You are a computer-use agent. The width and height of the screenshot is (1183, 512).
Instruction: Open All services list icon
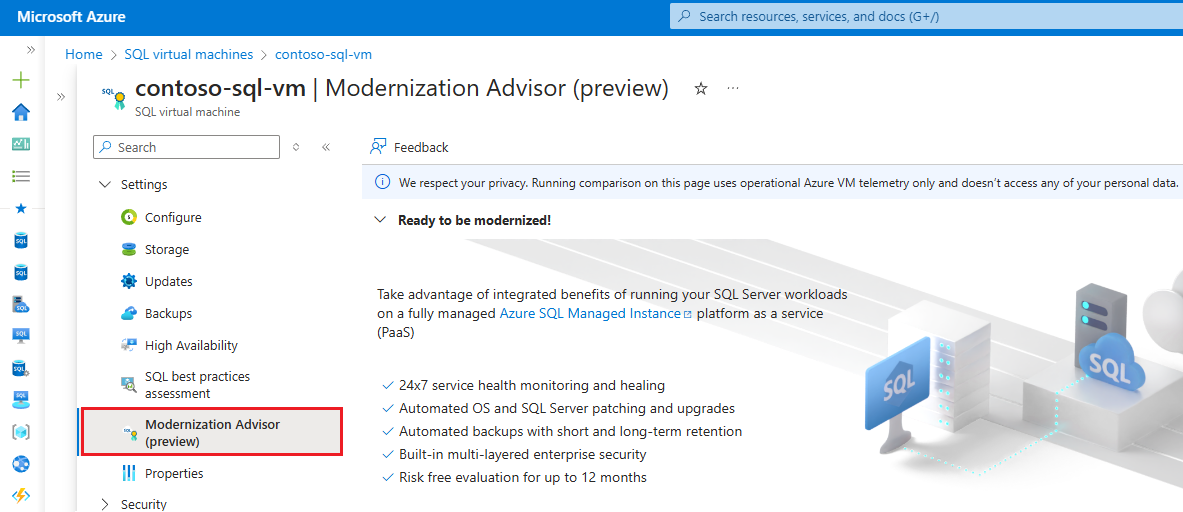pyautogui.click(x=21, y=176)
